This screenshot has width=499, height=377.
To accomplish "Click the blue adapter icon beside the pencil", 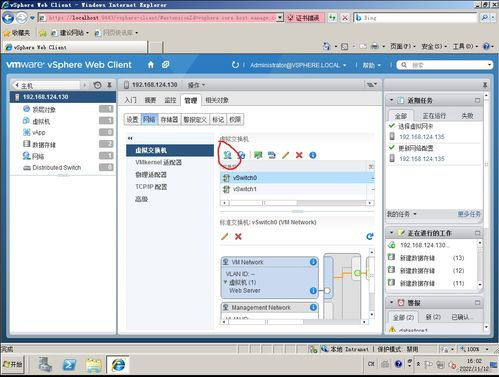I will (272, 155).
